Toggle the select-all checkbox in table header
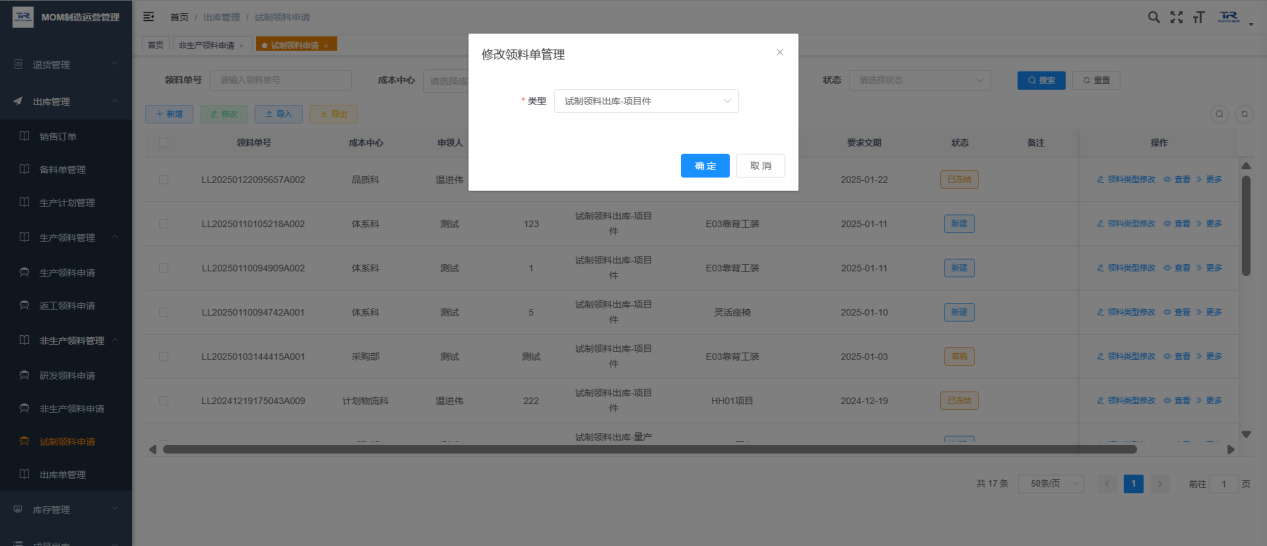This screenshot has height=546, width=1267. [x=163, y=143]
